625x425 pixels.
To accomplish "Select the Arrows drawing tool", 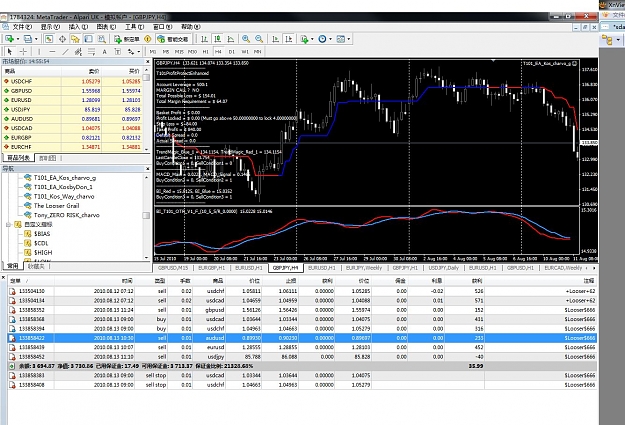I will [x=131, y=51].
